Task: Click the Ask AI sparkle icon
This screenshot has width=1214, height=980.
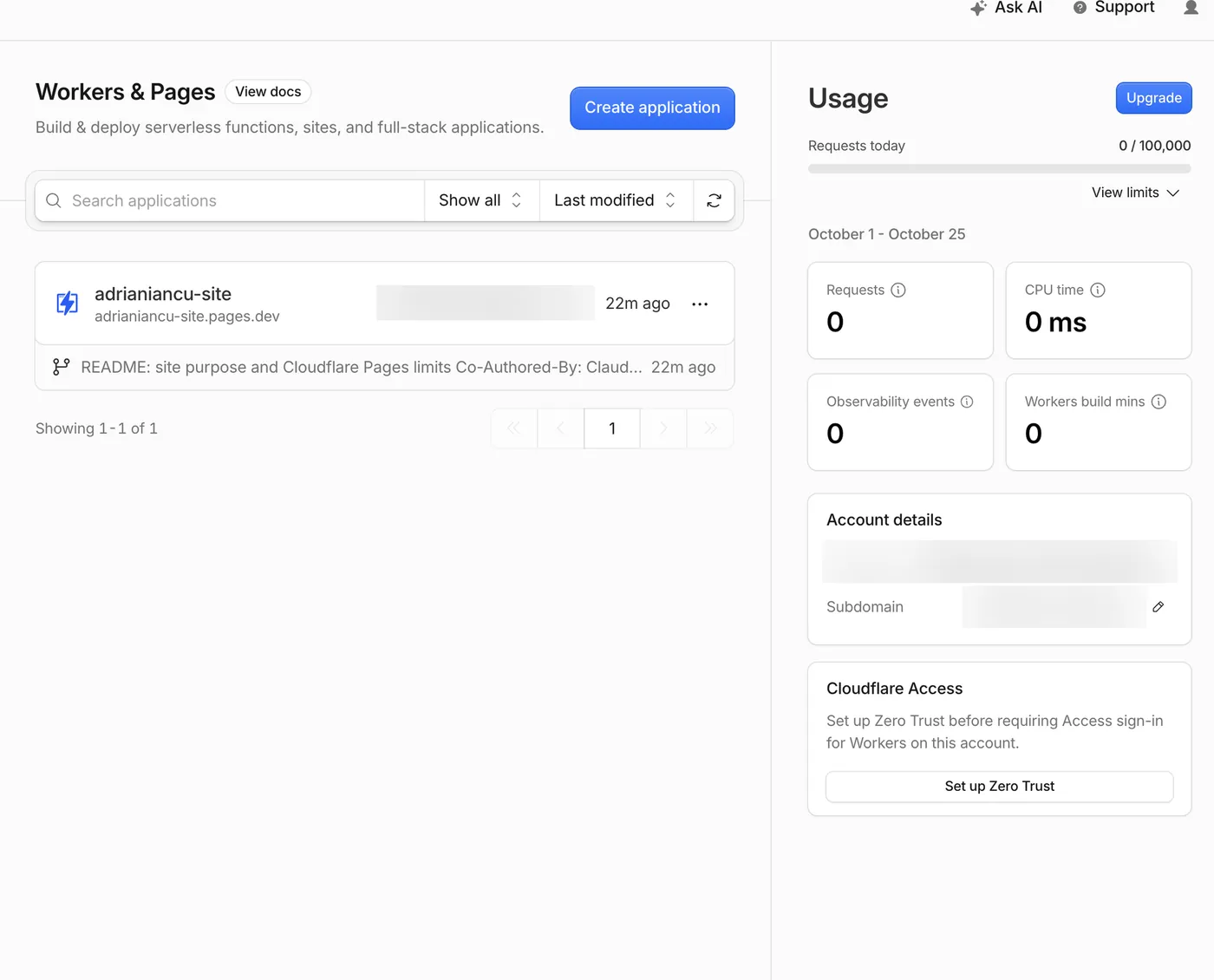Action: point(978,8)
